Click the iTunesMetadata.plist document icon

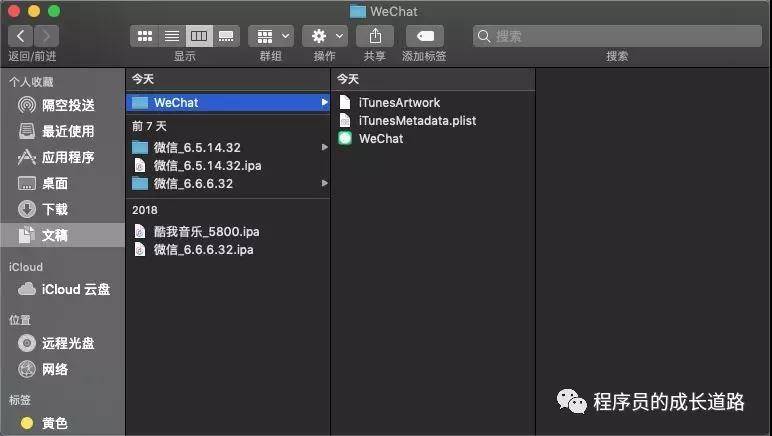click(345, 121)
